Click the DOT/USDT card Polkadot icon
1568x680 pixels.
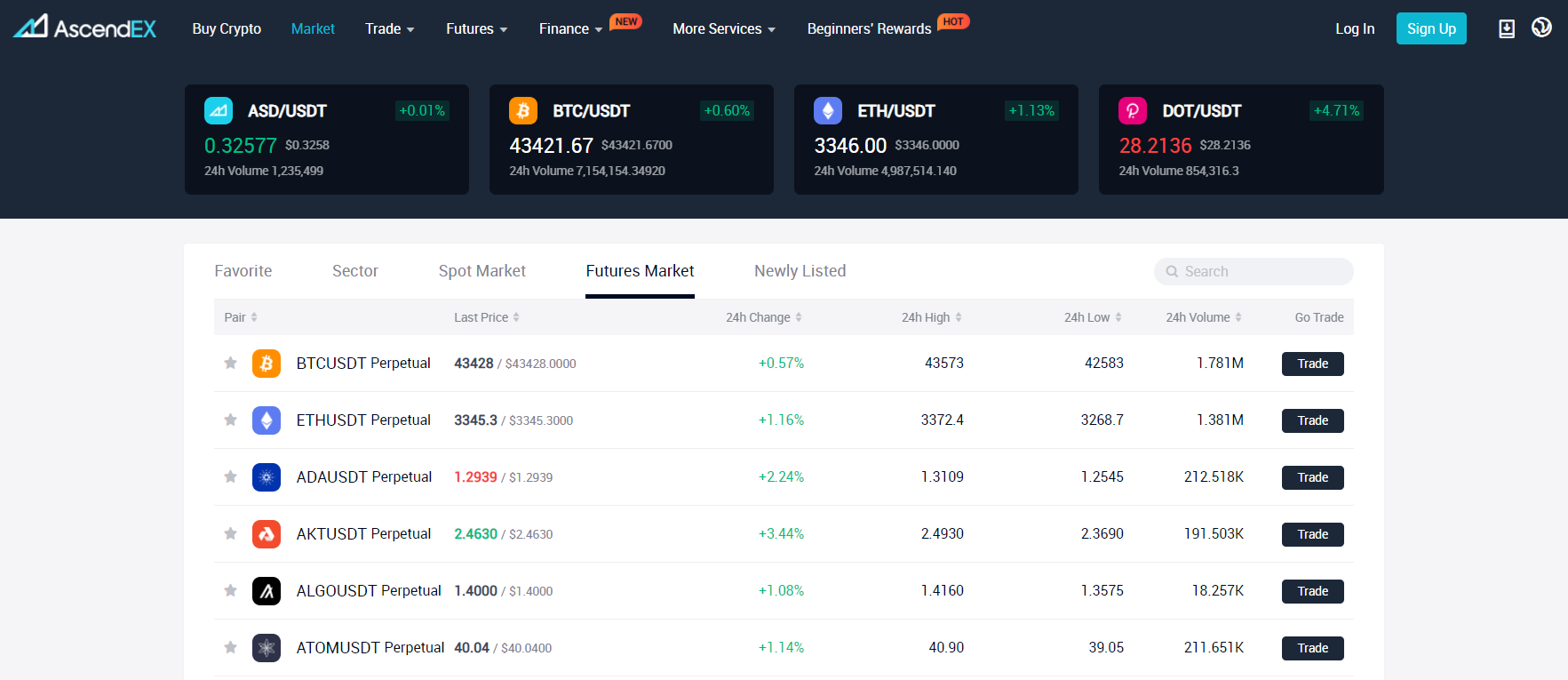[x=1133, y=111]
